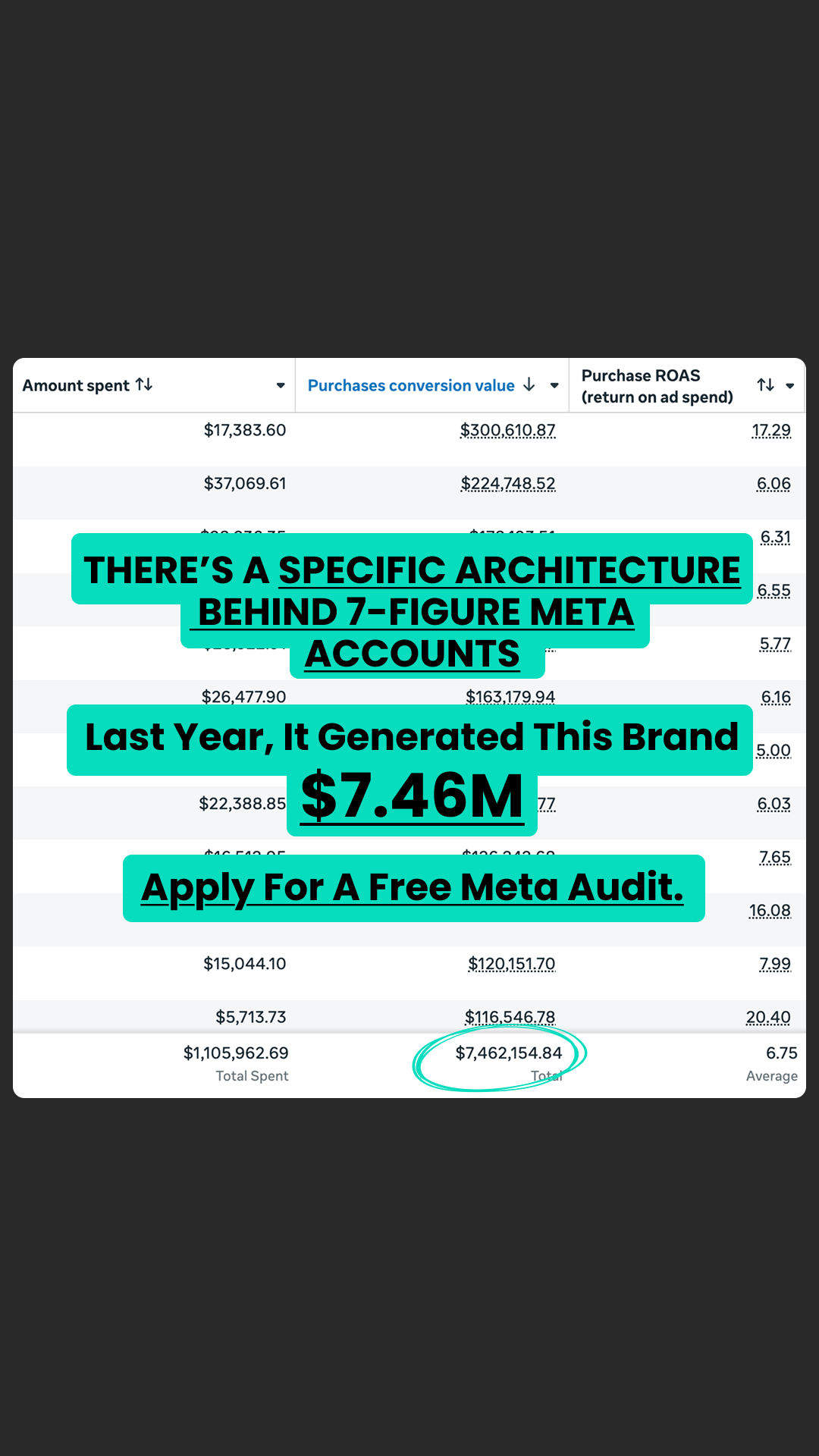Open Purchases conversion value column dropdown caret
This screenshot has height=1456, width=819.
[554, 386]
